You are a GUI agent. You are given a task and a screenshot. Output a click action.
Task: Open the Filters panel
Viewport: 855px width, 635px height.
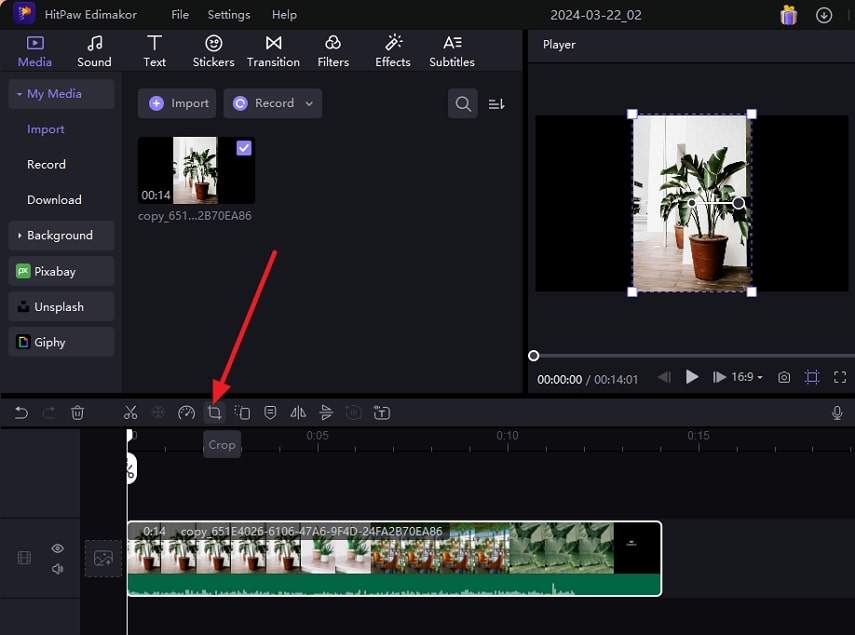click(x=333, y=50)
